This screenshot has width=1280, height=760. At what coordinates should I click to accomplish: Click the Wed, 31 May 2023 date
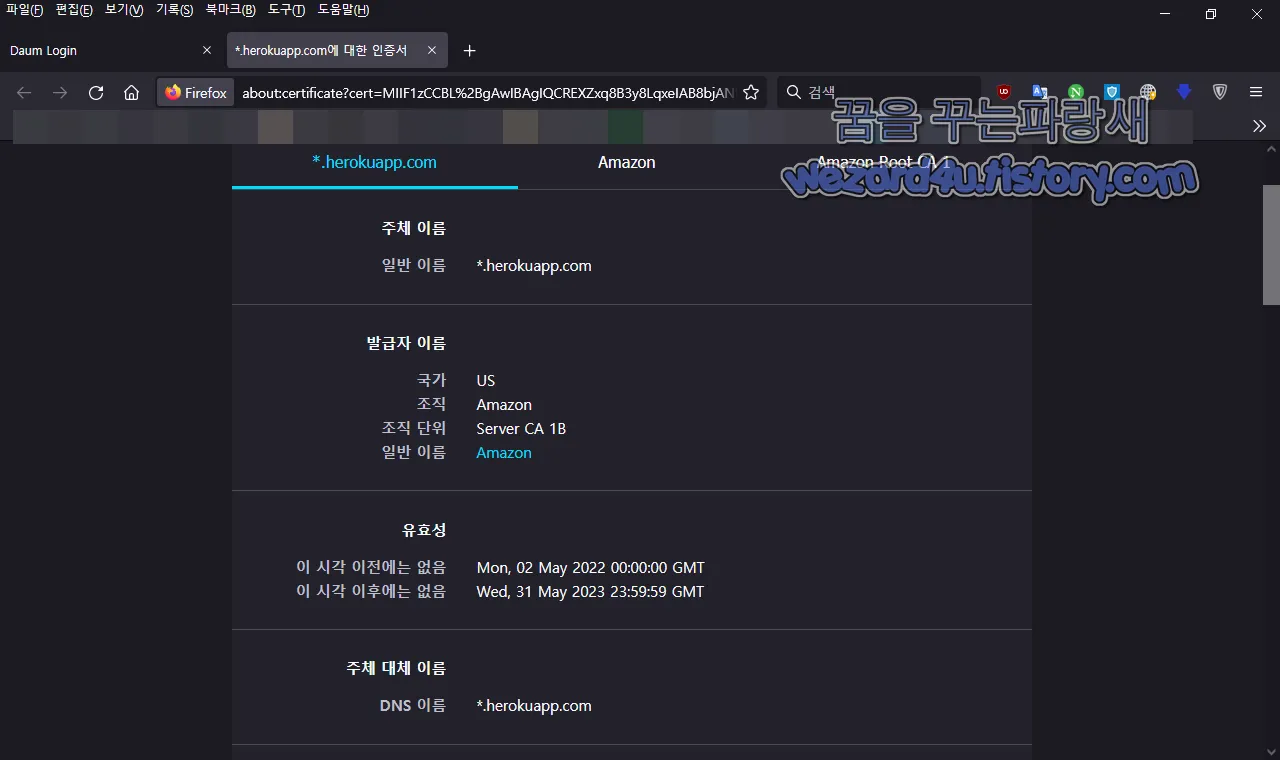pyautogui.click(x=590, y=592)
